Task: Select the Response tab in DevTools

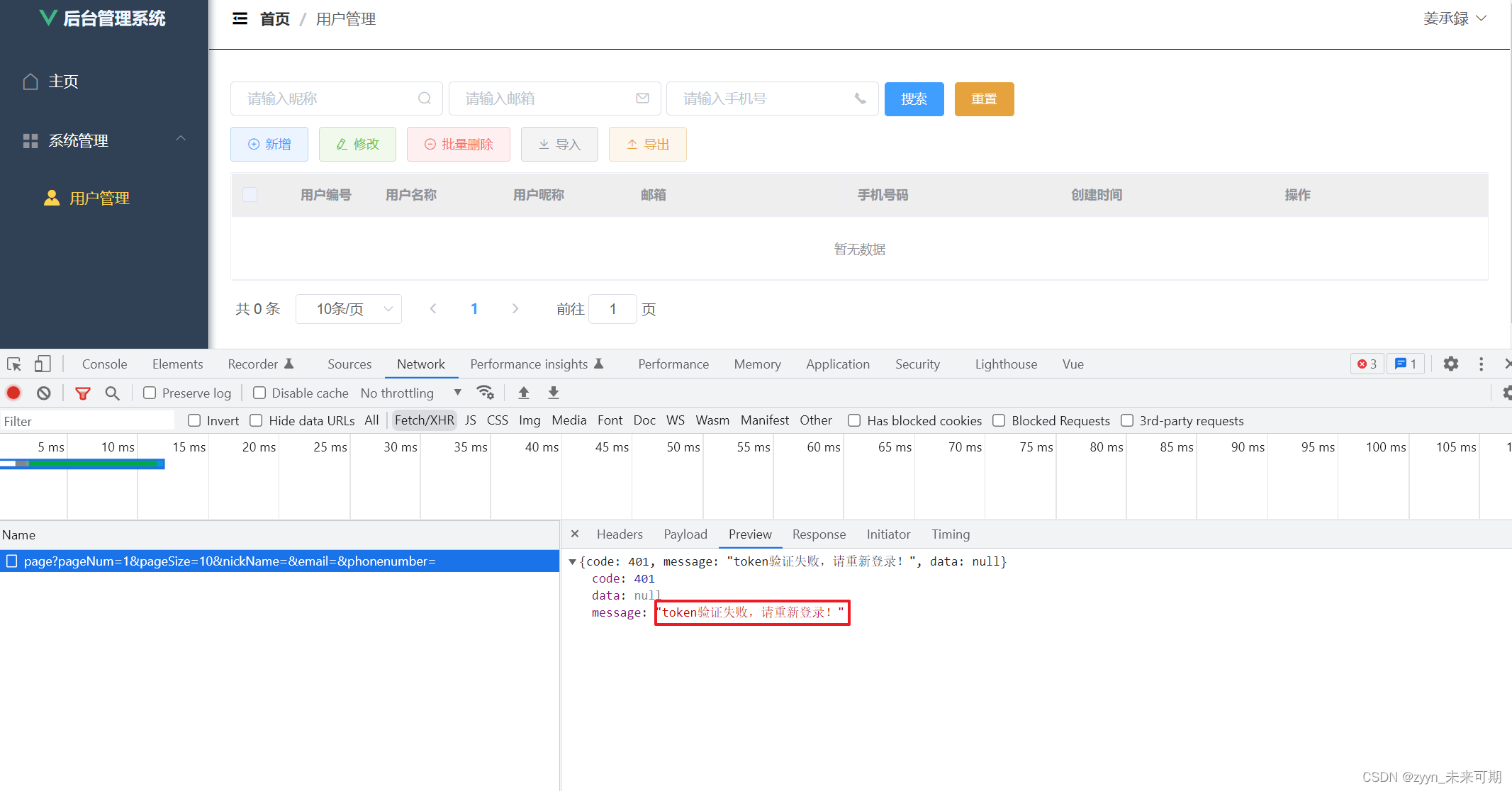Action: click(x=818, y=534)
